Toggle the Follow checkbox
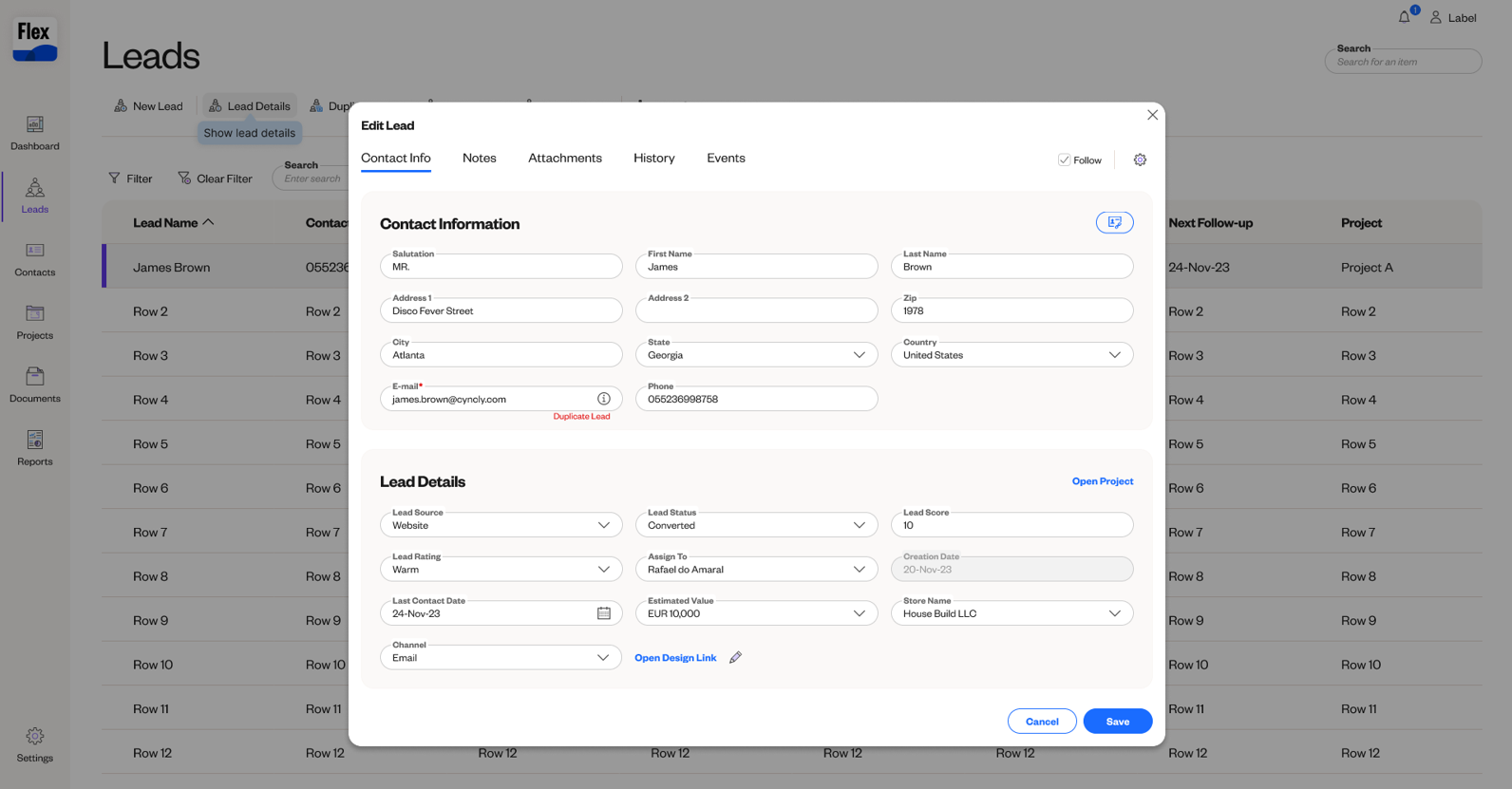The height and width of the screenshot is (789, 1512). tap(1064, 160)
